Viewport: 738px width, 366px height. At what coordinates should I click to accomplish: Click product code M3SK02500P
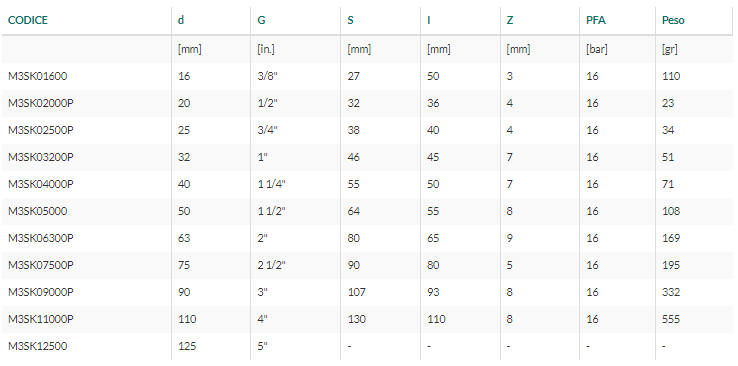coord(40,130)
